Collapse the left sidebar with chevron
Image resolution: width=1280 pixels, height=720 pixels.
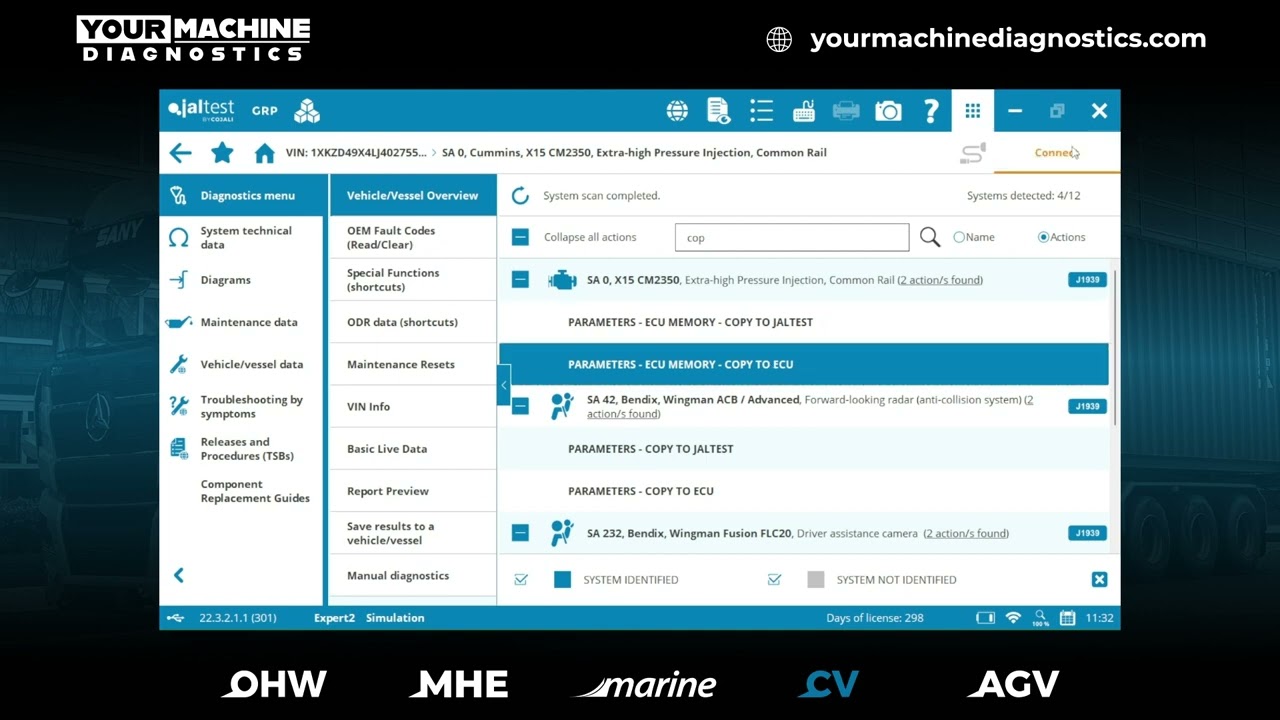point(179,575)
